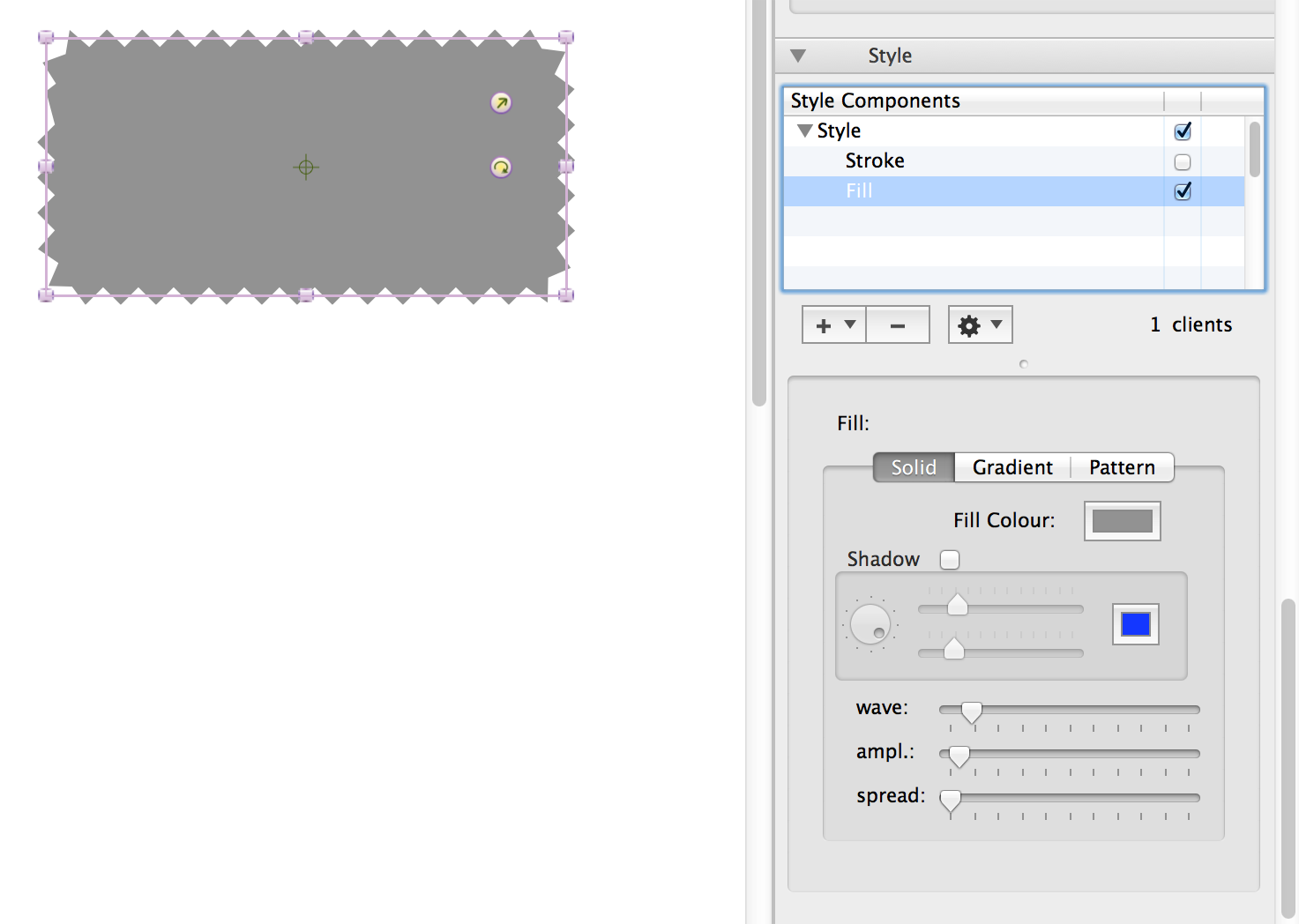Screen dimensions: 1299x924
Task: Click bottom-middle selection handle of shape
Action: [x=306, y=295]
